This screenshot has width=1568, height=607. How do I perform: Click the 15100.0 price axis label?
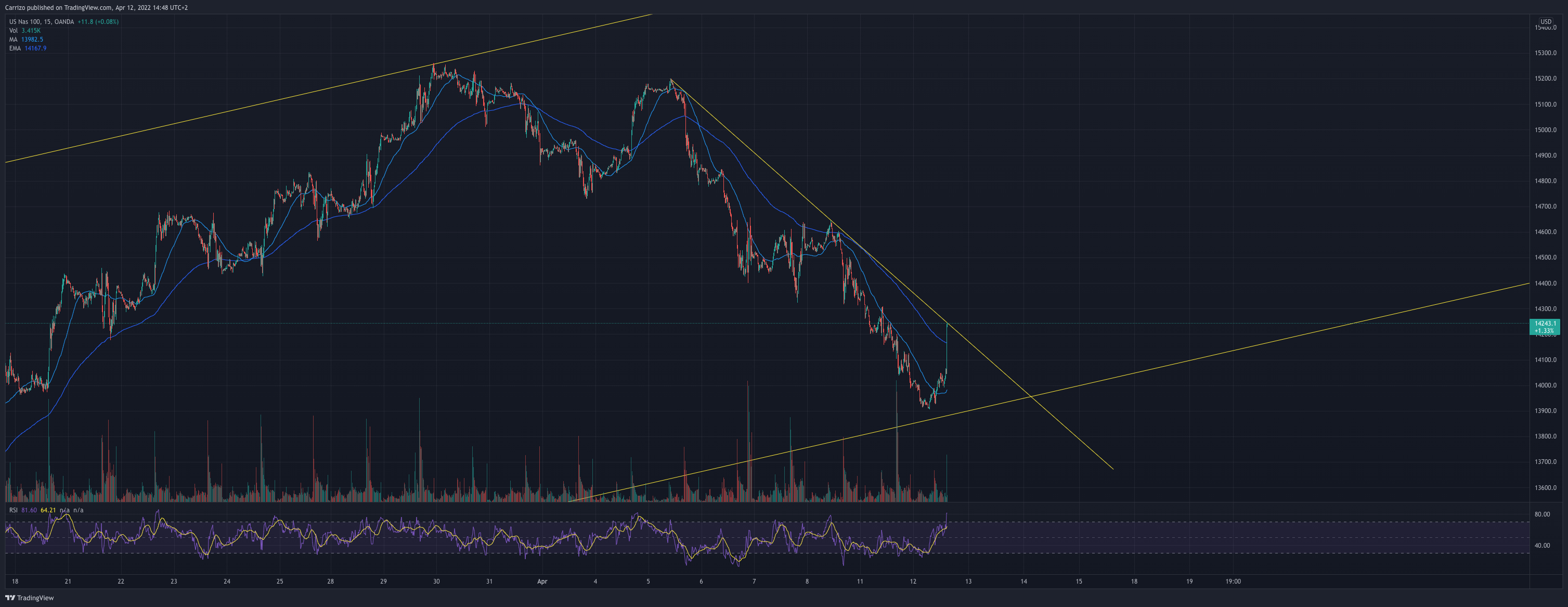coord(1546,104)
